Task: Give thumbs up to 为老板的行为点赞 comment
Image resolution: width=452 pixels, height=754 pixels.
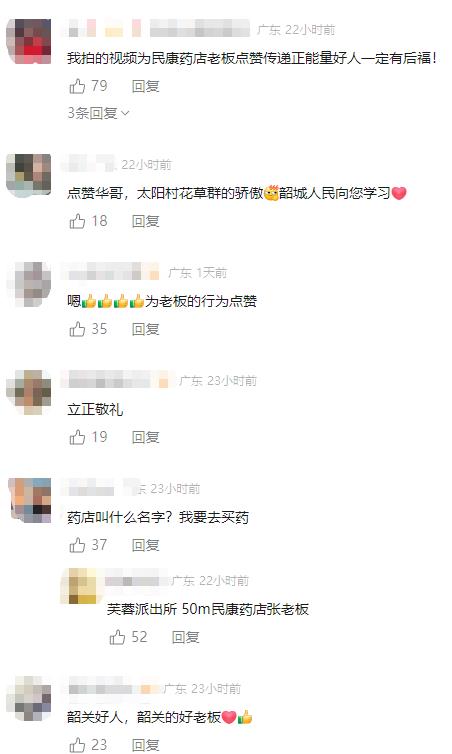Action: (77, 329)
